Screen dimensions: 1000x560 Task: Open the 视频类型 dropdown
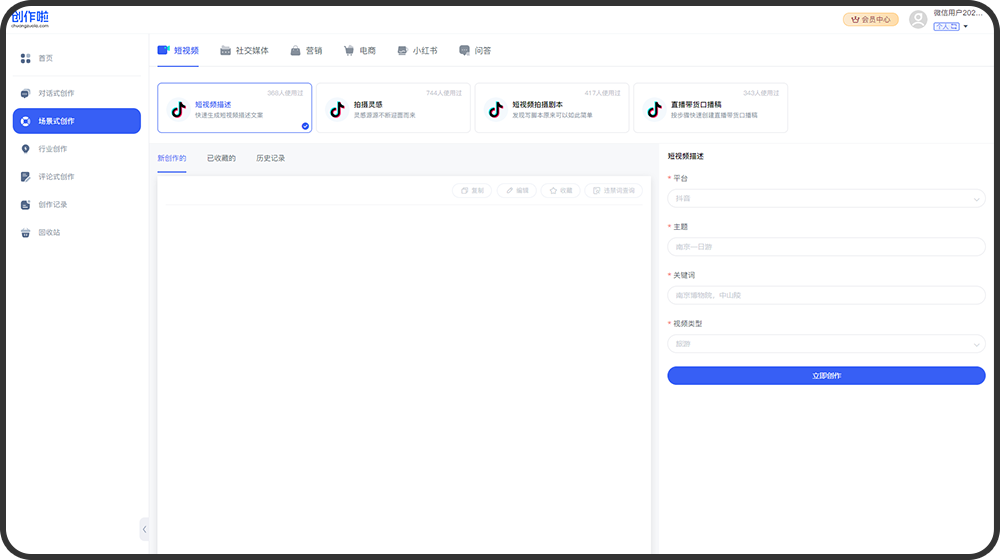click(x=825, y=344)
